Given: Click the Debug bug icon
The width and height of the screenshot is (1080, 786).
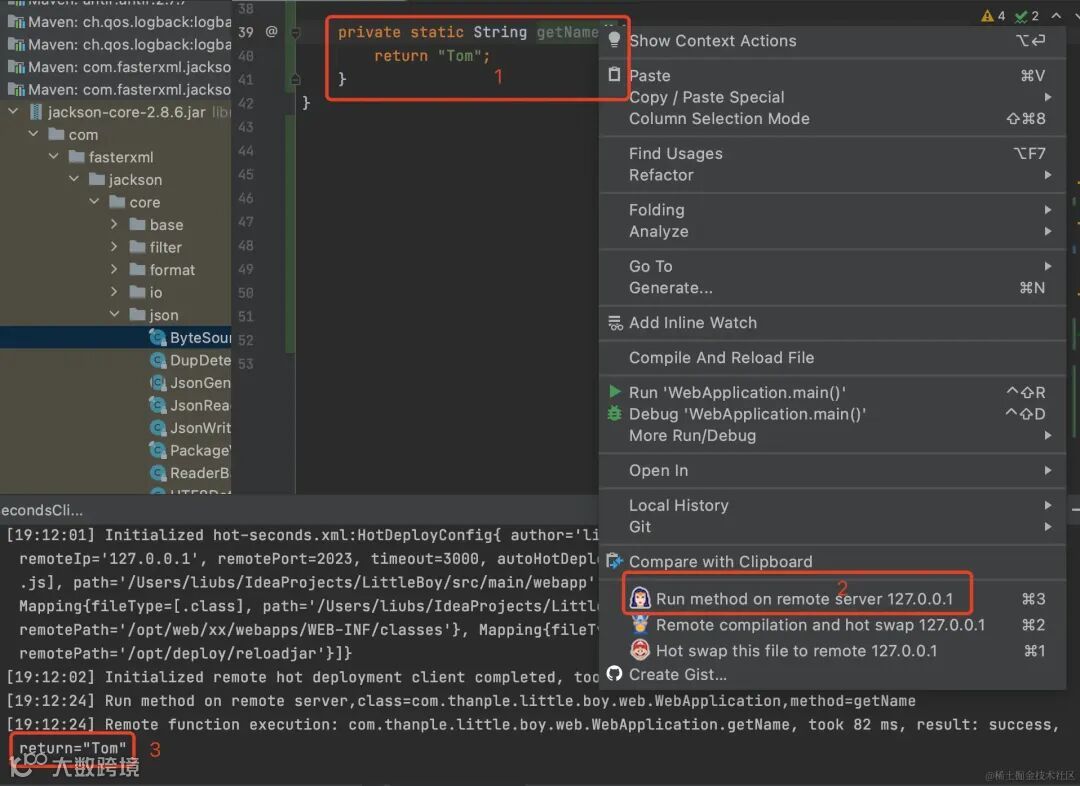Looking at the screenshot, I should 614,413.
